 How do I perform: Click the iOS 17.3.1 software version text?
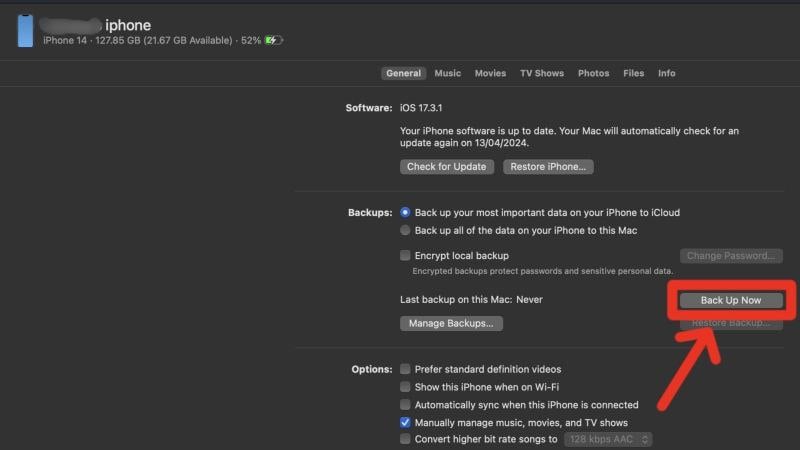421,108
